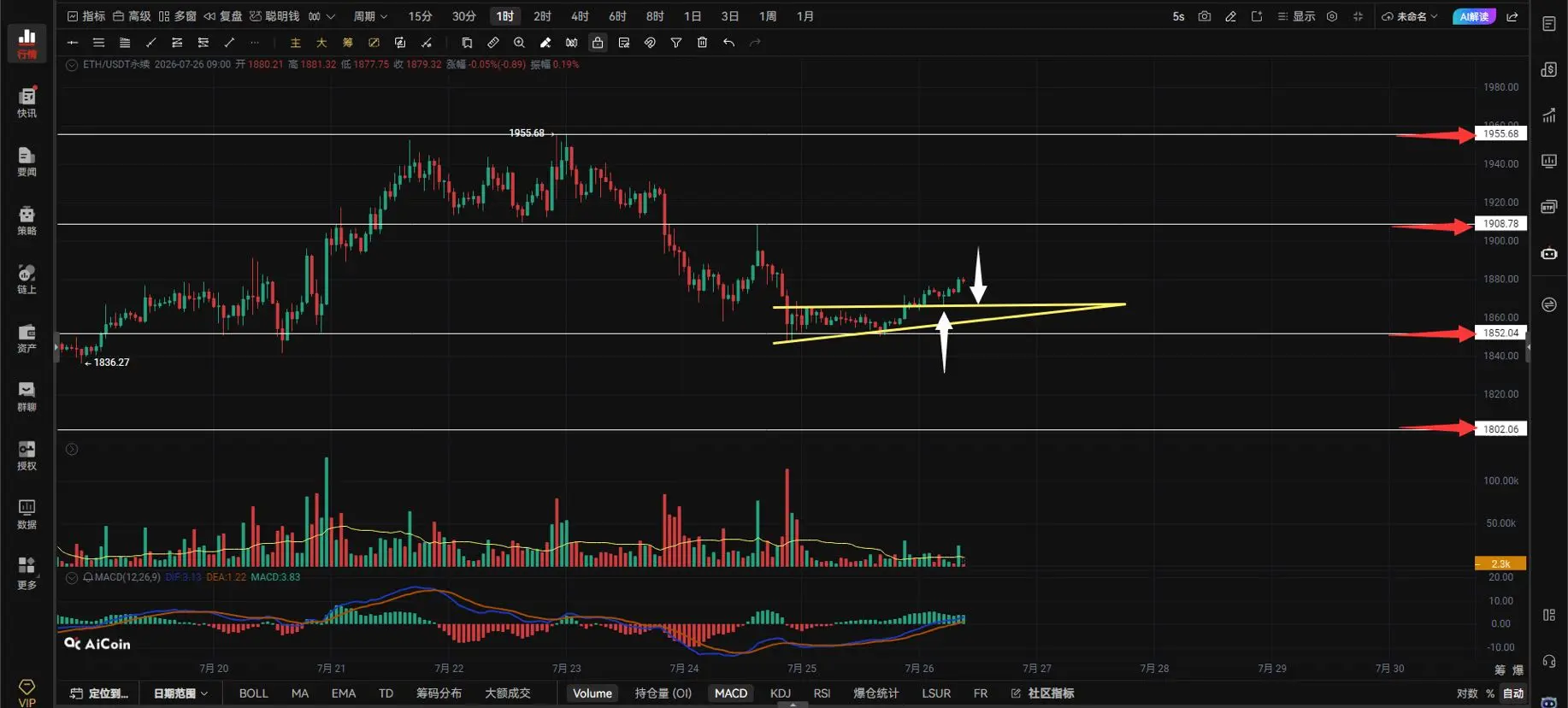1568x708 pixels.
Task: Select the KDJ indicator tab
Action: point(781,693)
